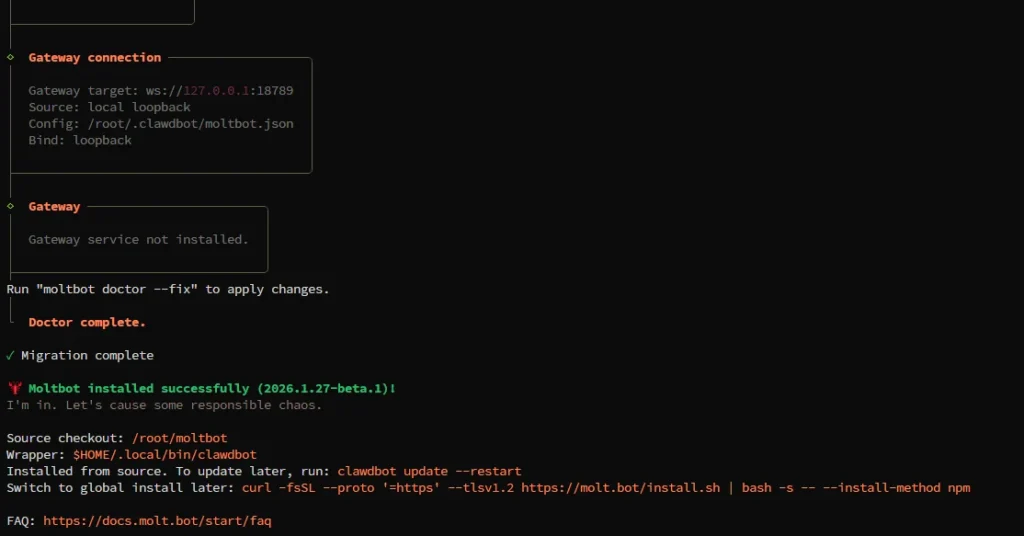Click 'Gateway service not installed.' message
1024x536 pixels.
tap(138, 240)
